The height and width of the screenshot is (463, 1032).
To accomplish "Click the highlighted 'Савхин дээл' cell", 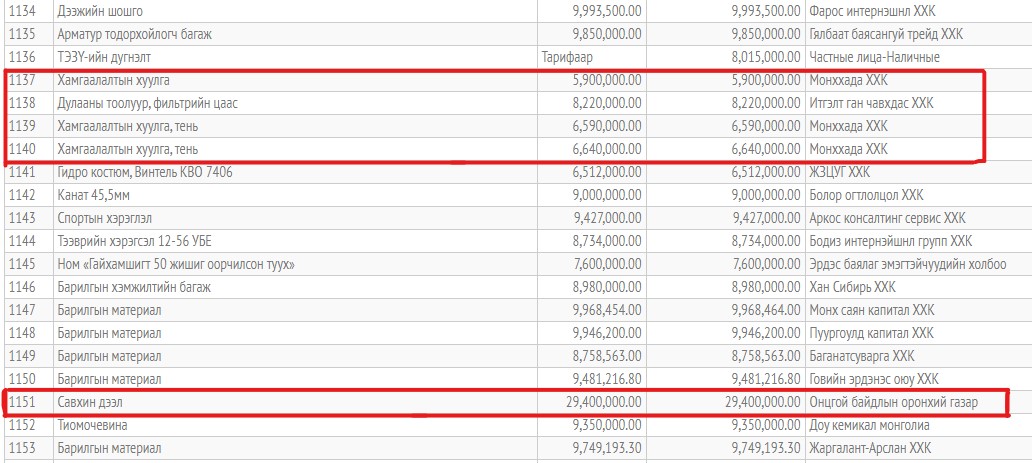I will click(92, 402).
